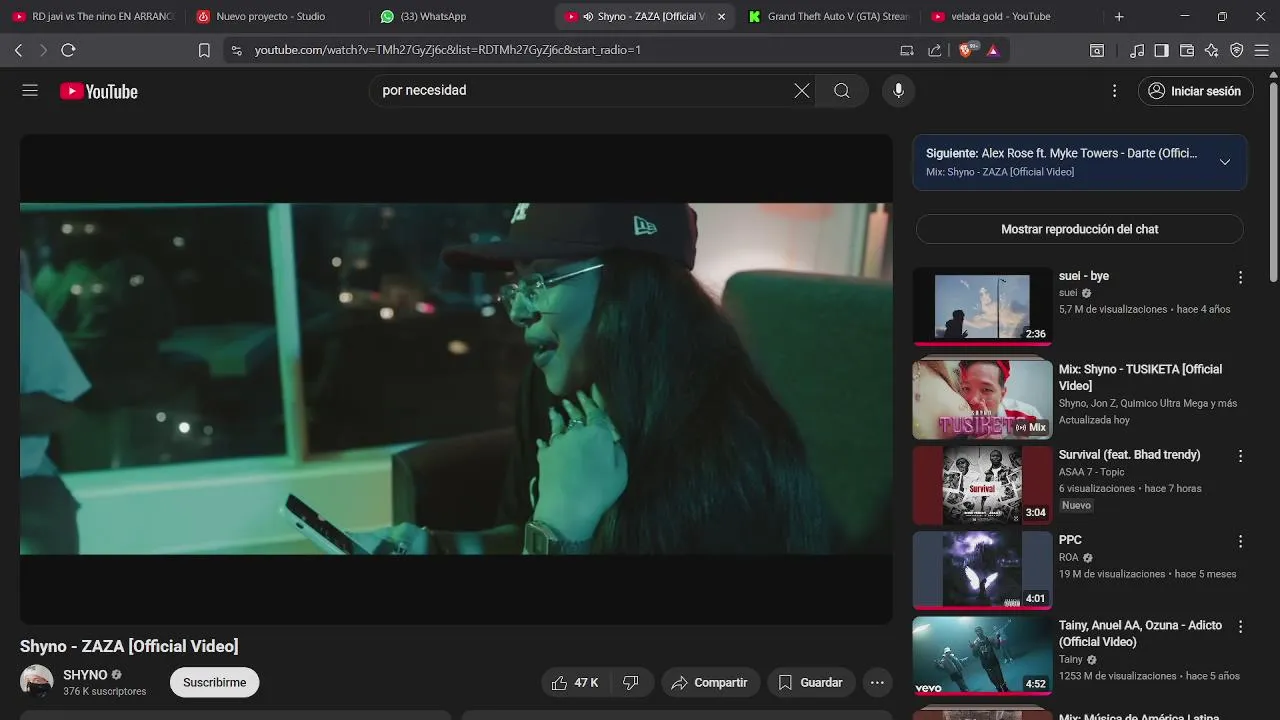The width and height of the screenshot is (1280, 720).
Task: Click Siguiente: Alex Rose Darte text
Action: pyautogui.click(x=1061, y=153)
